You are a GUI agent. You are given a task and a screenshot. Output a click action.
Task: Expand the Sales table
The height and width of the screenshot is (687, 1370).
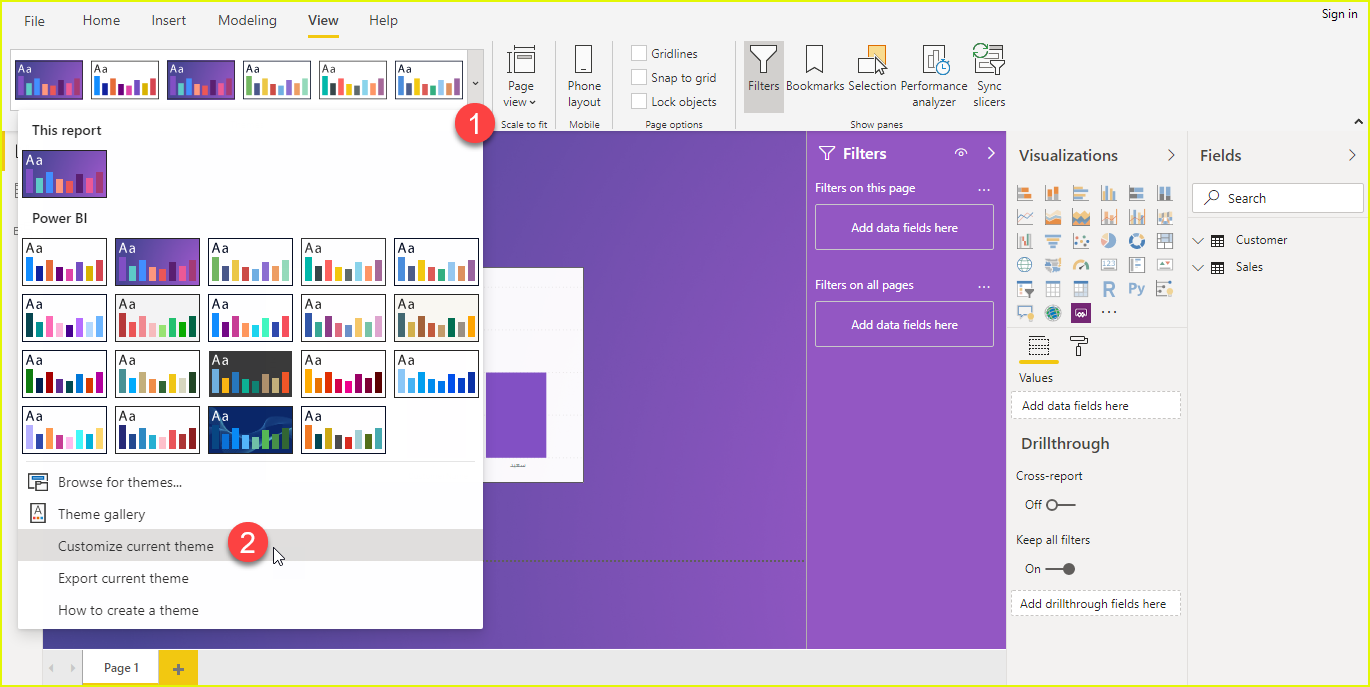(x=1199, y=267)
